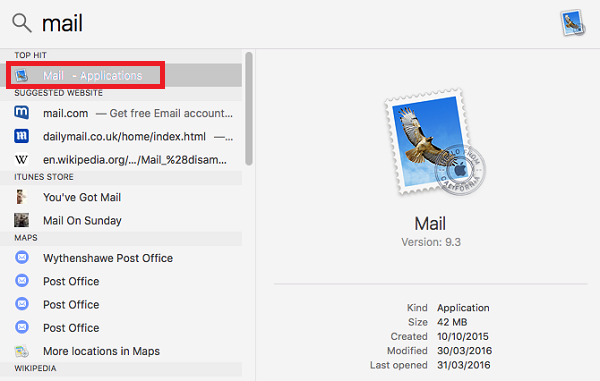The height and width of the screenshot is (381, 600).
Task: Open More locations in Maps
Action: click(x=121, y=351)
